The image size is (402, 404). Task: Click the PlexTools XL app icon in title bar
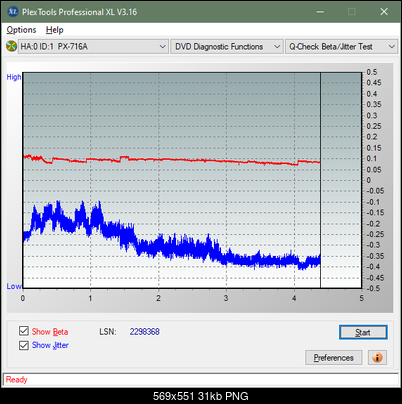click(x=13, y=12)
